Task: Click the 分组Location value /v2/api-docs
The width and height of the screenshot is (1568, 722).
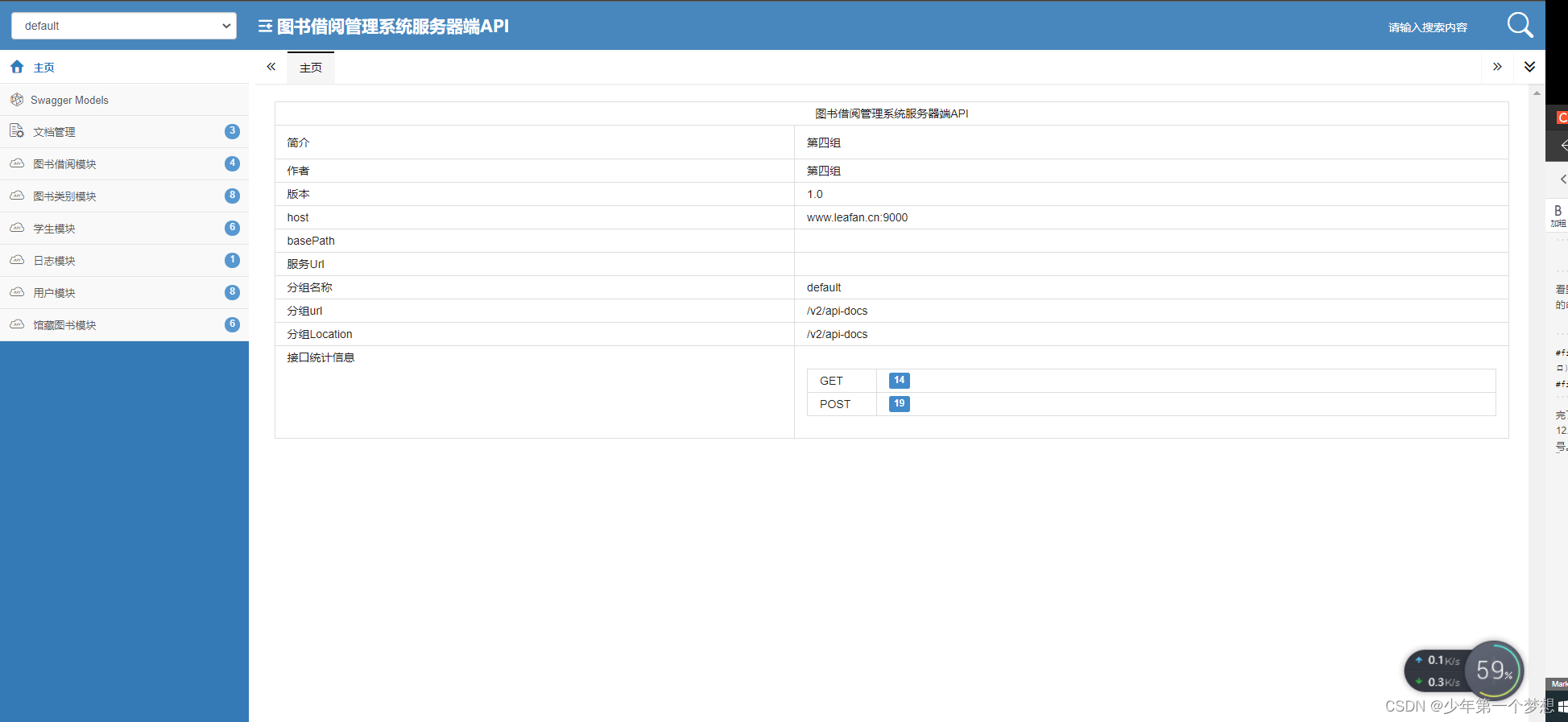Action: [837, 334]
